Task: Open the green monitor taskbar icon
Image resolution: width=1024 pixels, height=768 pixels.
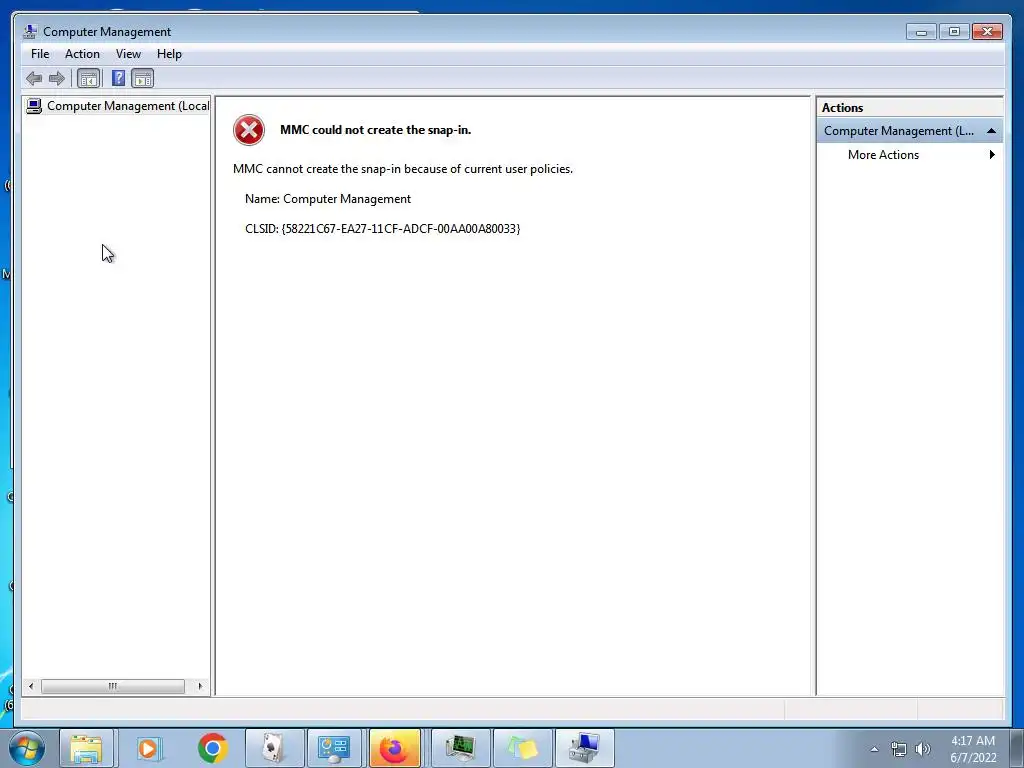Action: pos(460,748)
